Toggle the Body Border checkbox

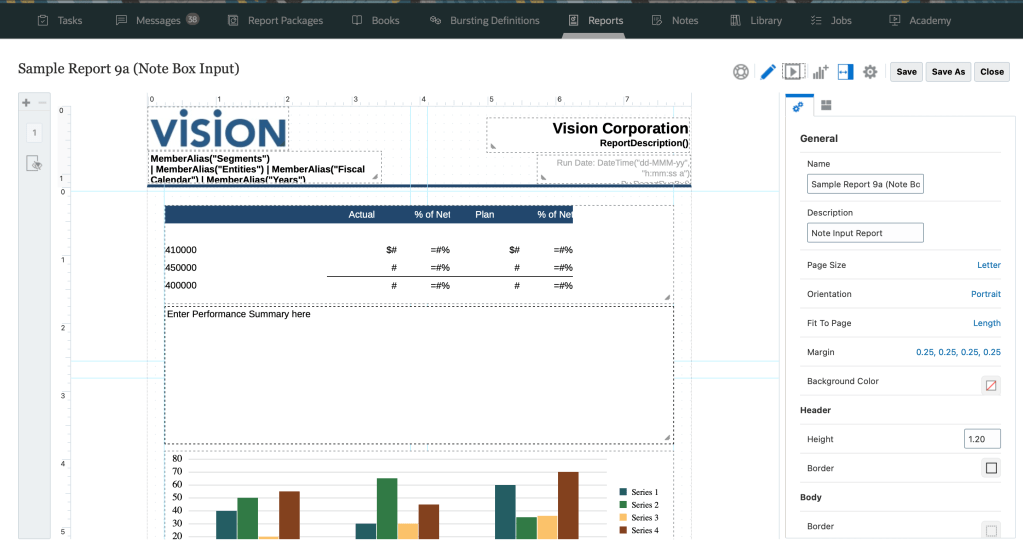pyautogui.click(x=991, y=530)
